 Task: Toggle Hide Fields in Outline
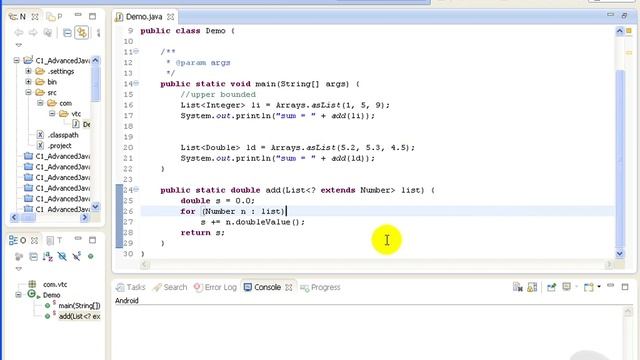point(62,256)
